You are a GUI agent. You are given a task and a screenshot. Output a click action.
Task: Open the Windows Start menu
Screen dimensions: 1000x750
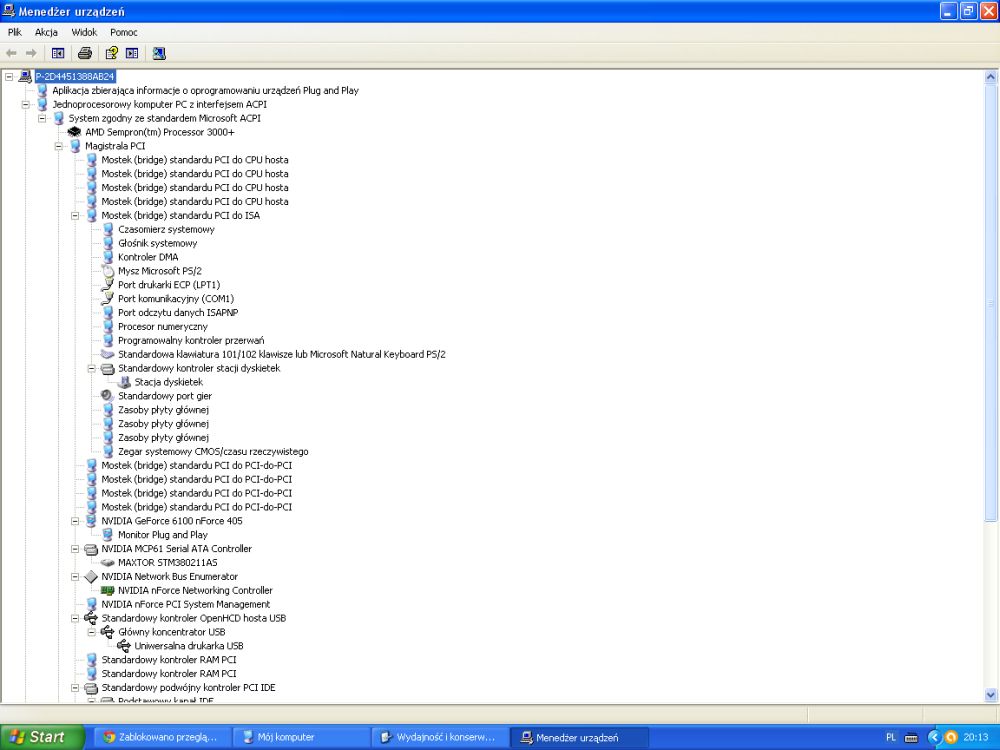(42, 737)
